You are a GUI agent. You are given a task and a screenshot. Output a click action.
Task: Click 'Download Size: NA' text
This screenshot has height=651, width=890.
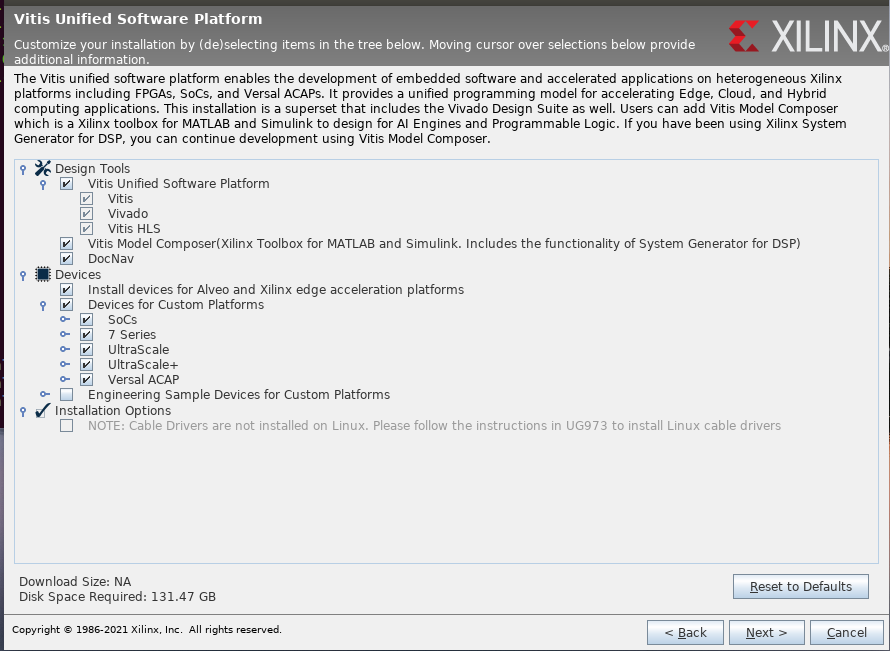pos(75,581)
